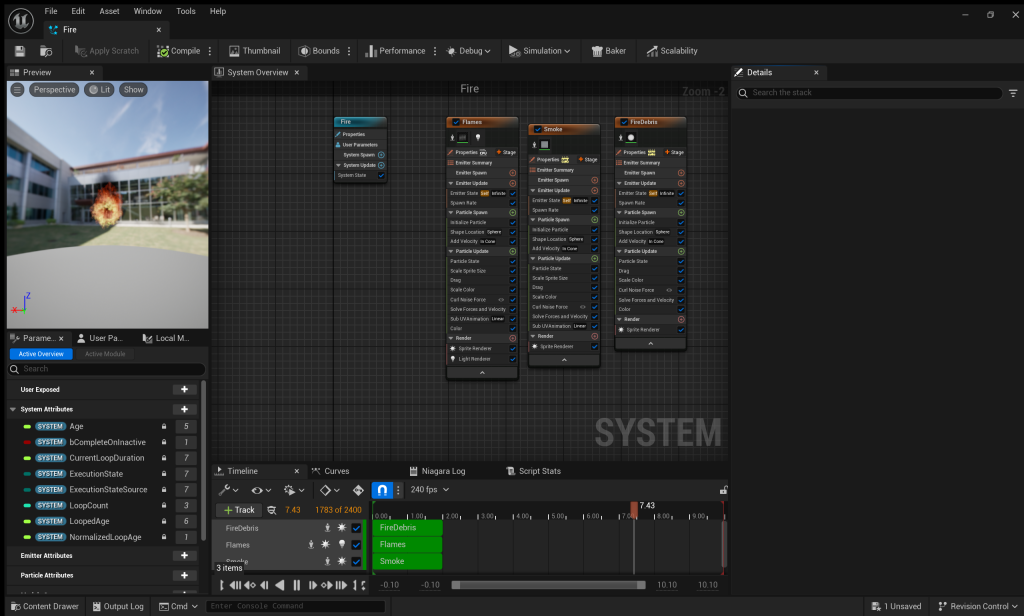Open timeline wrench actions dropdown
Image resolution: width=1024 pixels, height=616 pixels.
tap(228, 490)
